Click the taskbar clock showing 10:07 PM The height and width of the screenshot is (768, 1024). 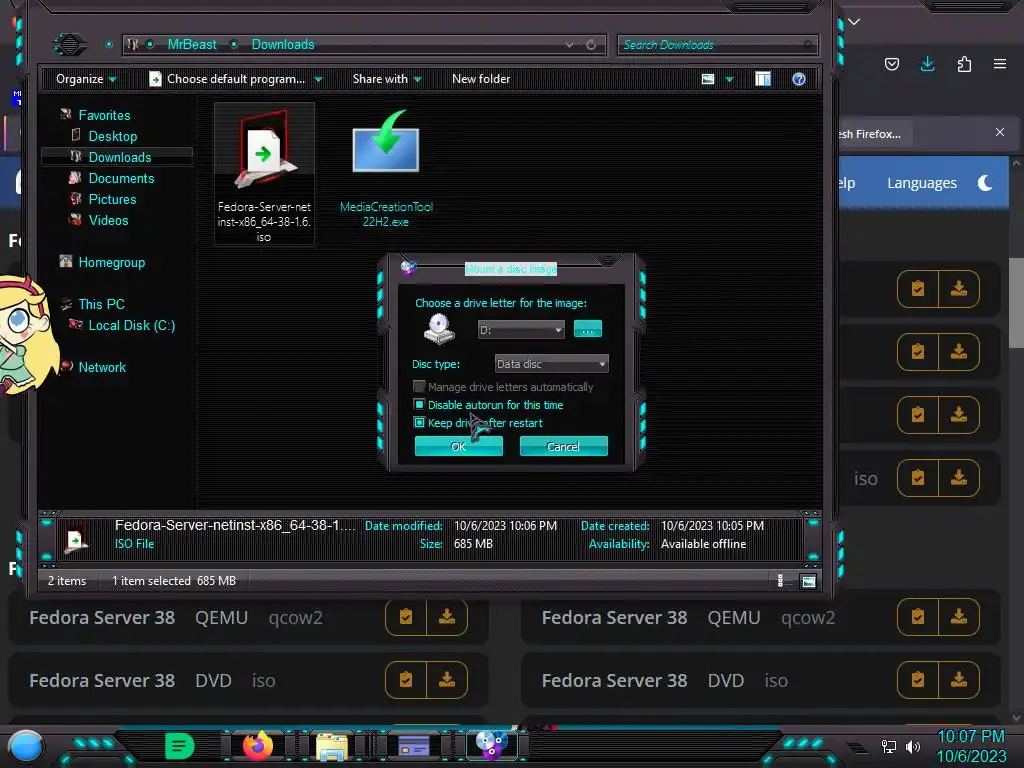coord(970,736)
